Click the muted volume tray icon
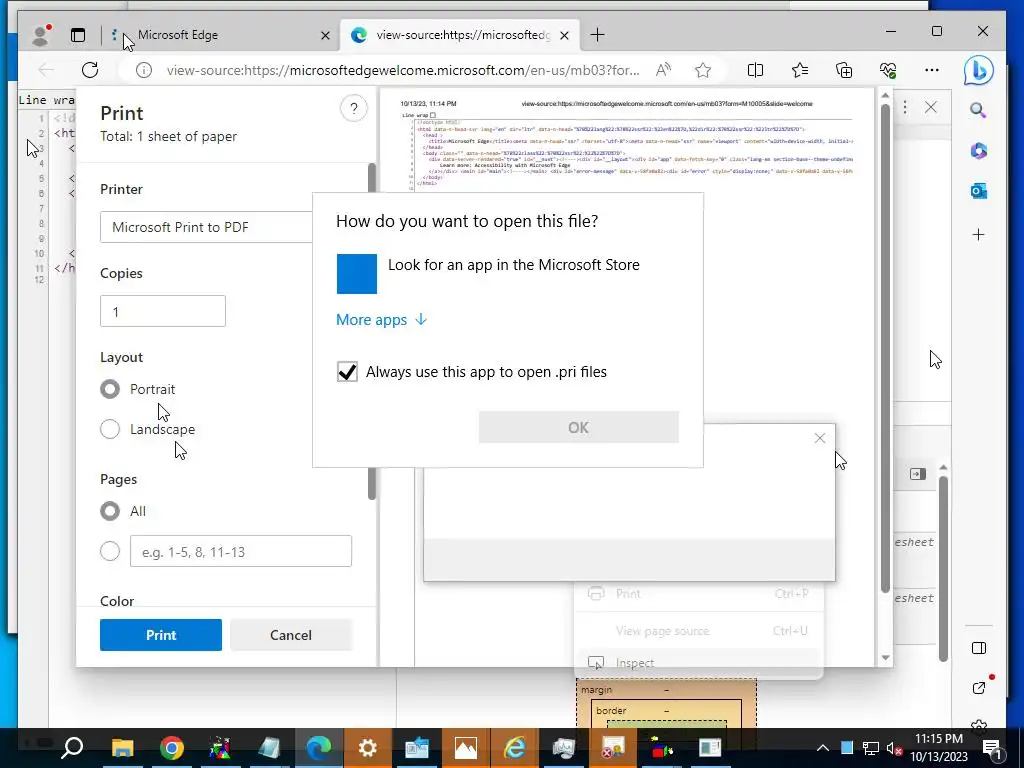This screenshot has width=1024, height=768. (894, 748)
